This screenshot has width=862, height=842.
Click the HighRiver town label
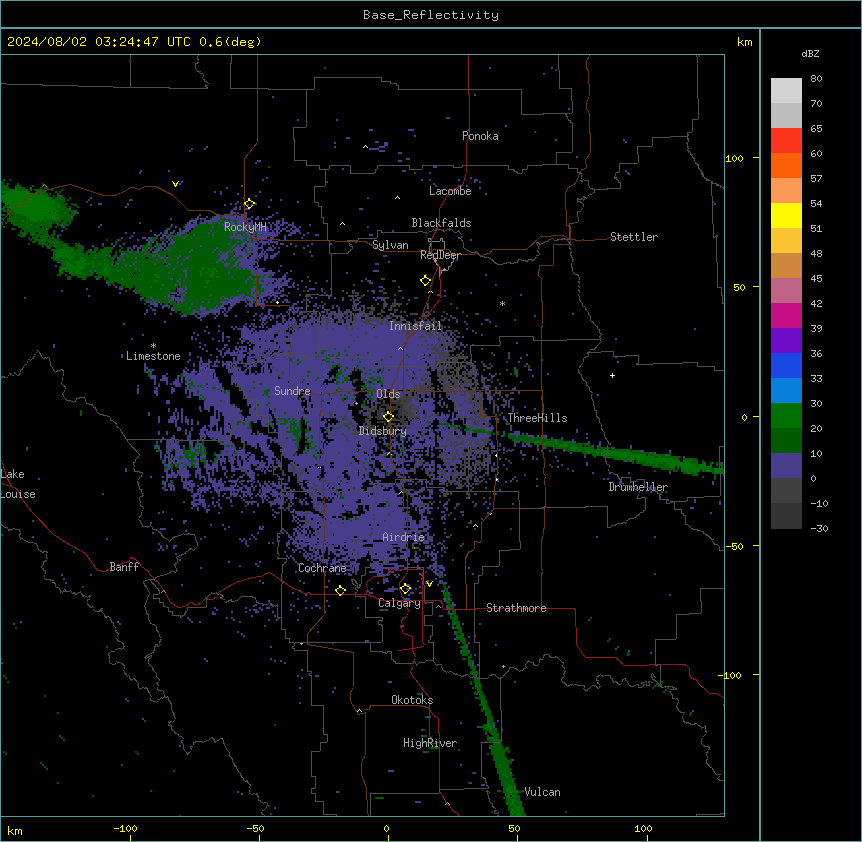(430, 743)
